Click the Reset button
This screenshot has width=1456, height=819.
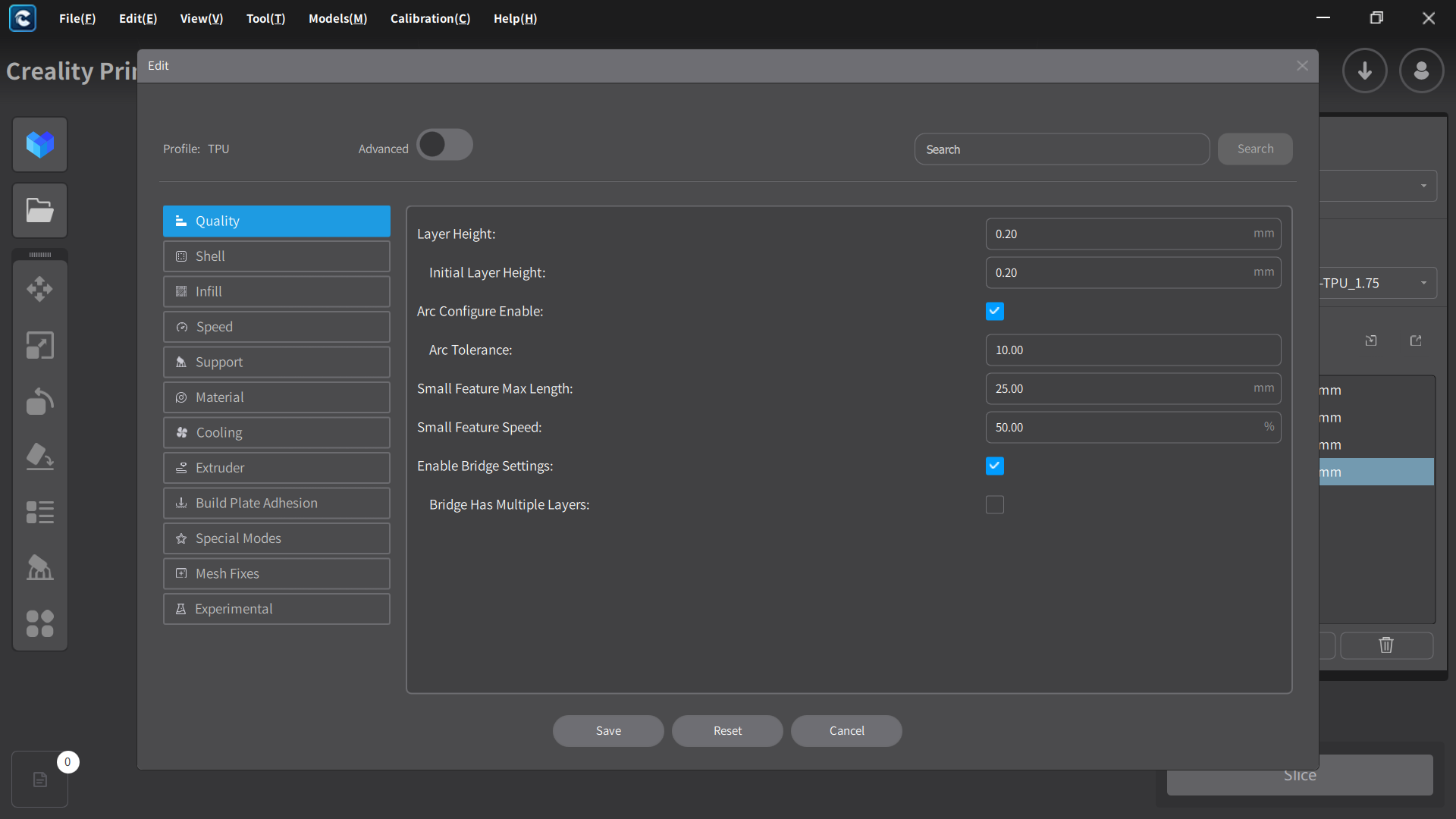[x=727, y=731]
